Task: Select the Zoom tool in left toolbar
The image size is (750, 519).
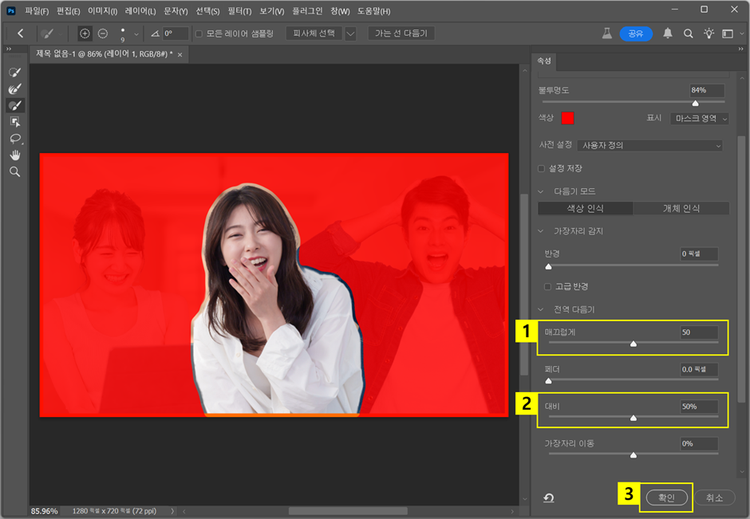Action: (x=15, y=172)
